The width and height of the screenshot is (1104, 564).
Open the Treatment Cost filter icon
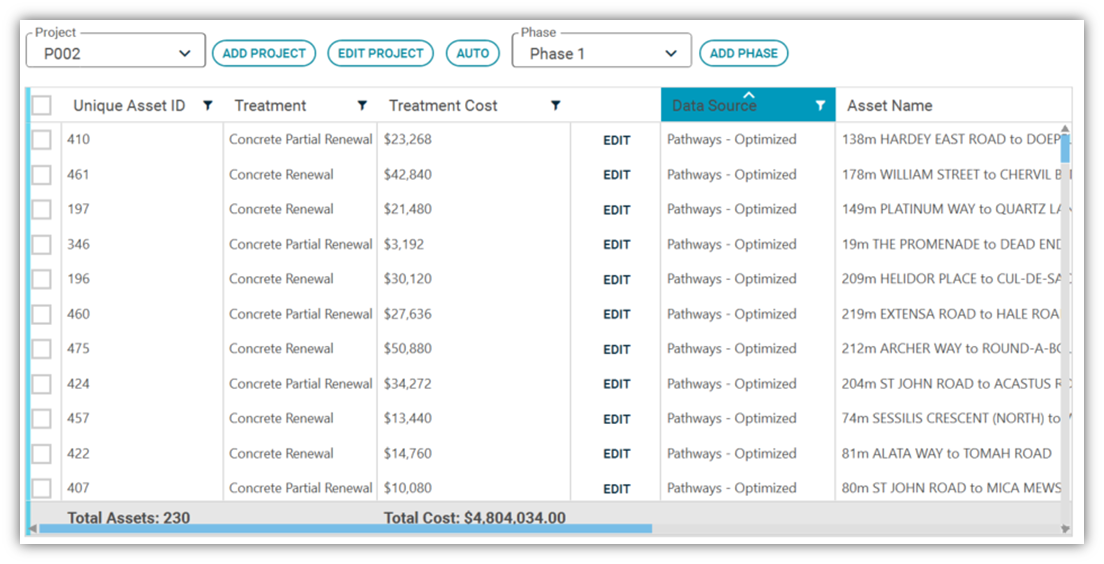[556, 106]
